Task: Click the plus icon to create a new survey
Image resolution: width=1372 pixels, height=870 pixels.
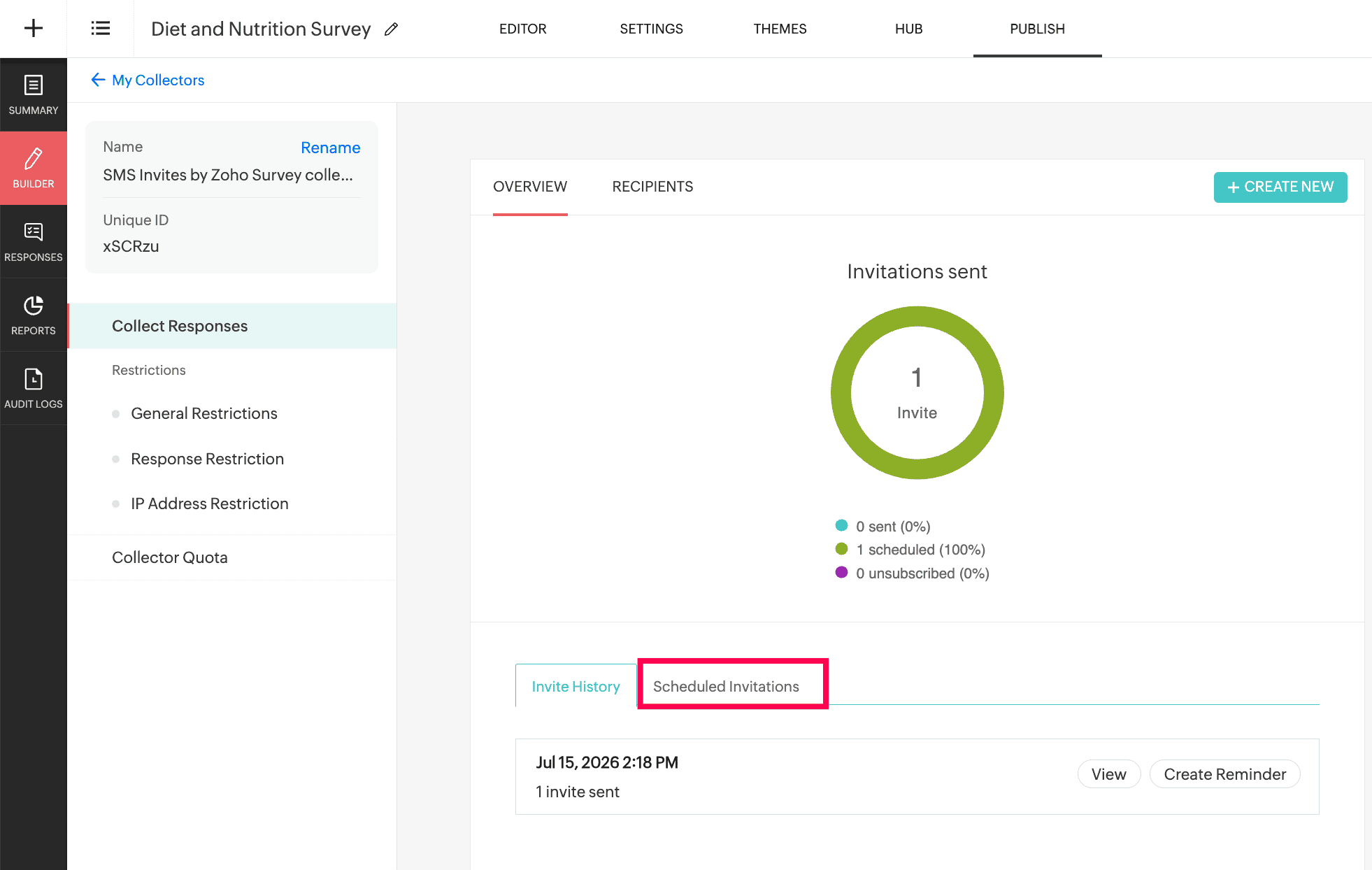Action: [x=33, y=29]
